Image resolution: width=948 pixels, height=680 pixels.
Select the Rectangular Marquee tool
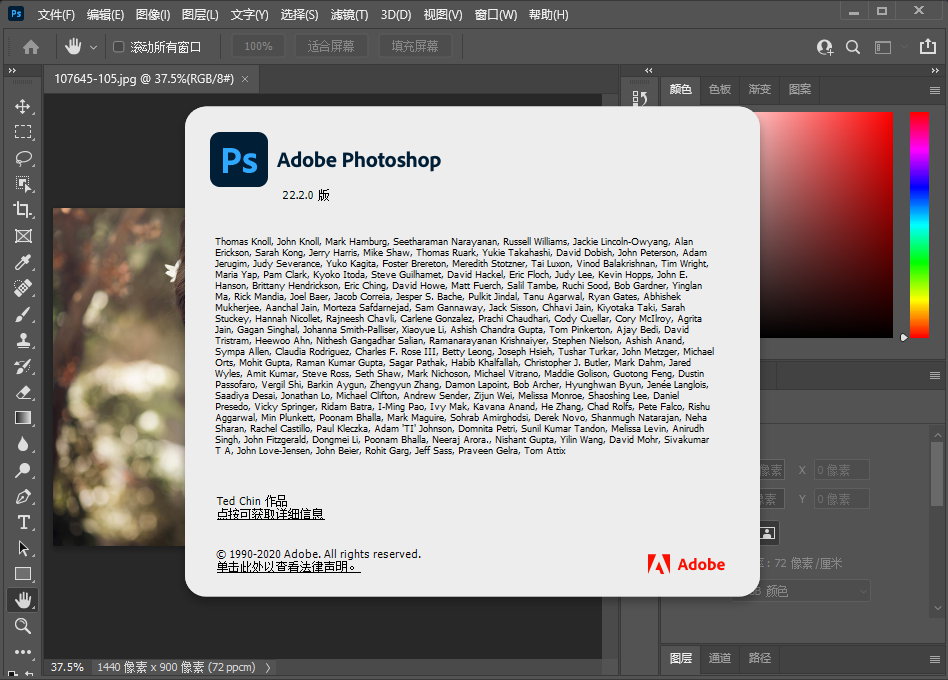coord(23,132)
